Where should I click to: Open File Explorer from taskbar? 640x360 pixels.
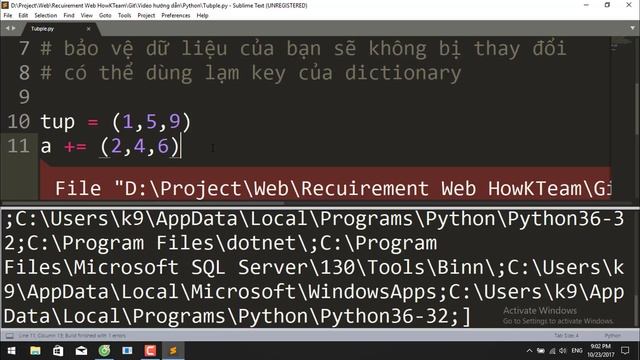pos(35,351)
